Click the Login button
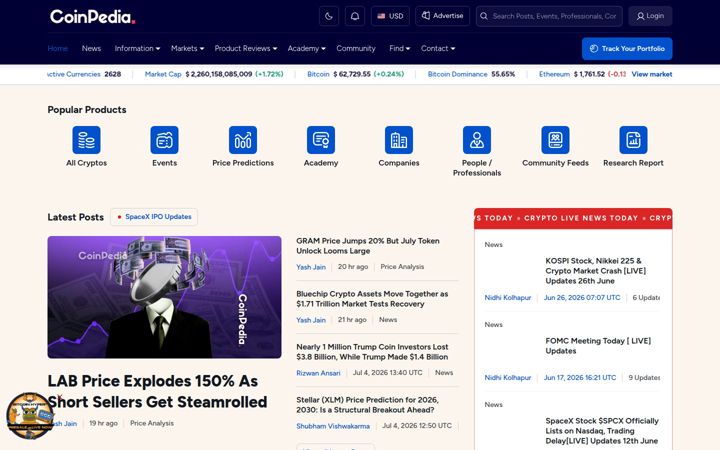This screenshot has height=450, width=720. [650, 16]
